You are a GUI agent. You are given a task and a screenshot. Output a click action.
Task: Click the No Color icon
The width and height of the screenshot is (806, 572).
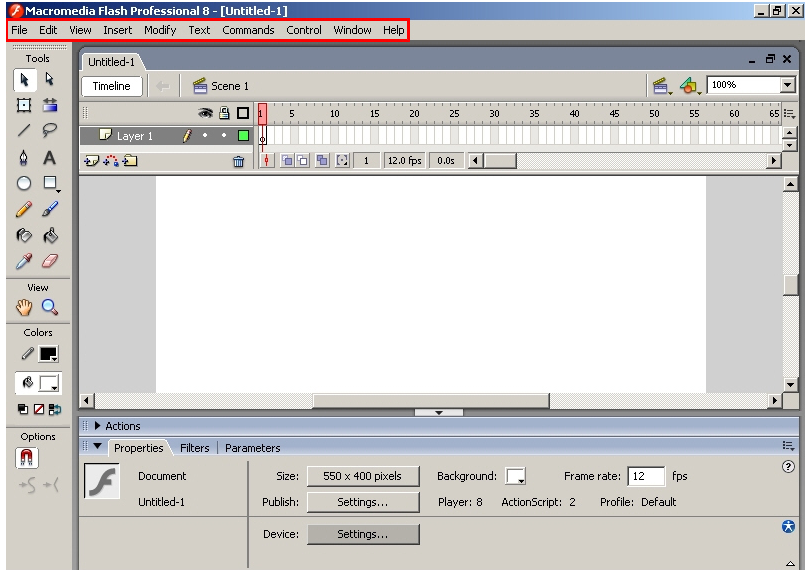(39, 410)
